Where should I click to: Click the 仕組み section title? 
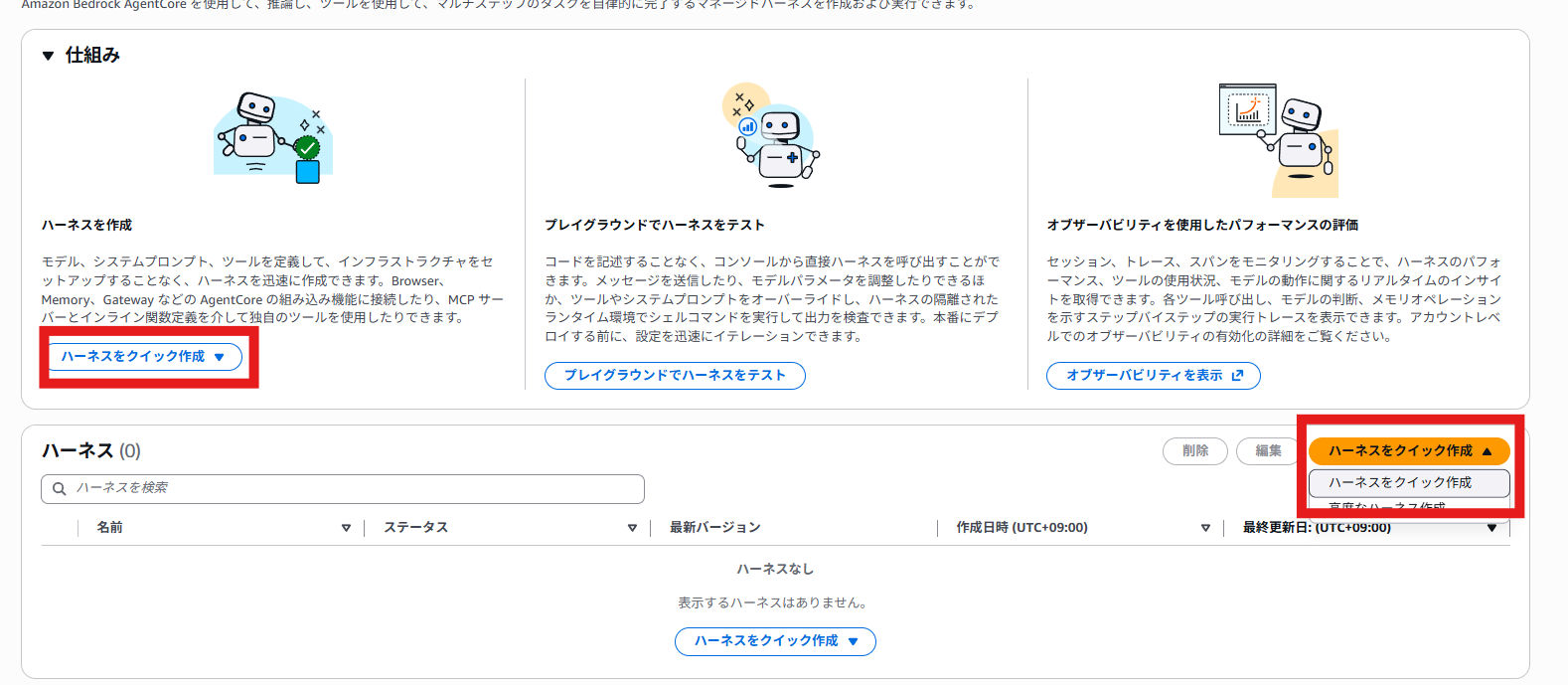pyautogui.click(x=92, y=56)
